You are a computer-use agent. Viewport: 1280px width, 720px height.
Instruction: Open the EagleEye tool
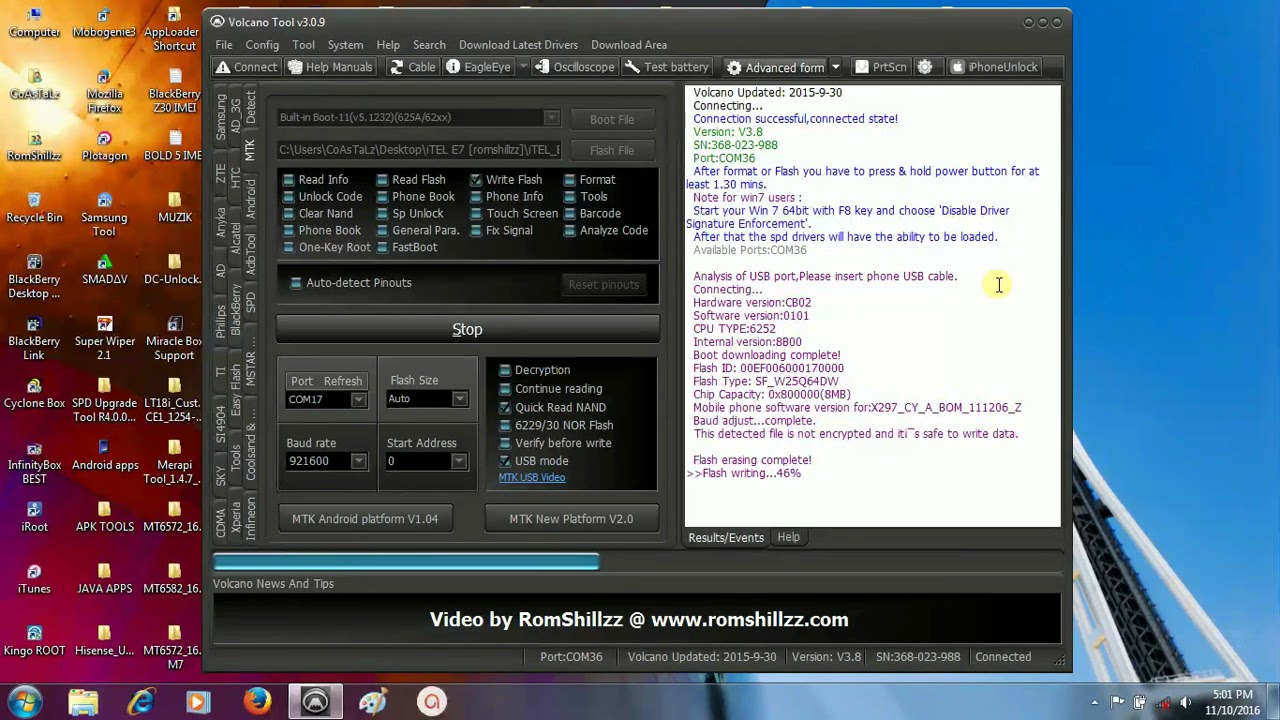coord(478,67)
